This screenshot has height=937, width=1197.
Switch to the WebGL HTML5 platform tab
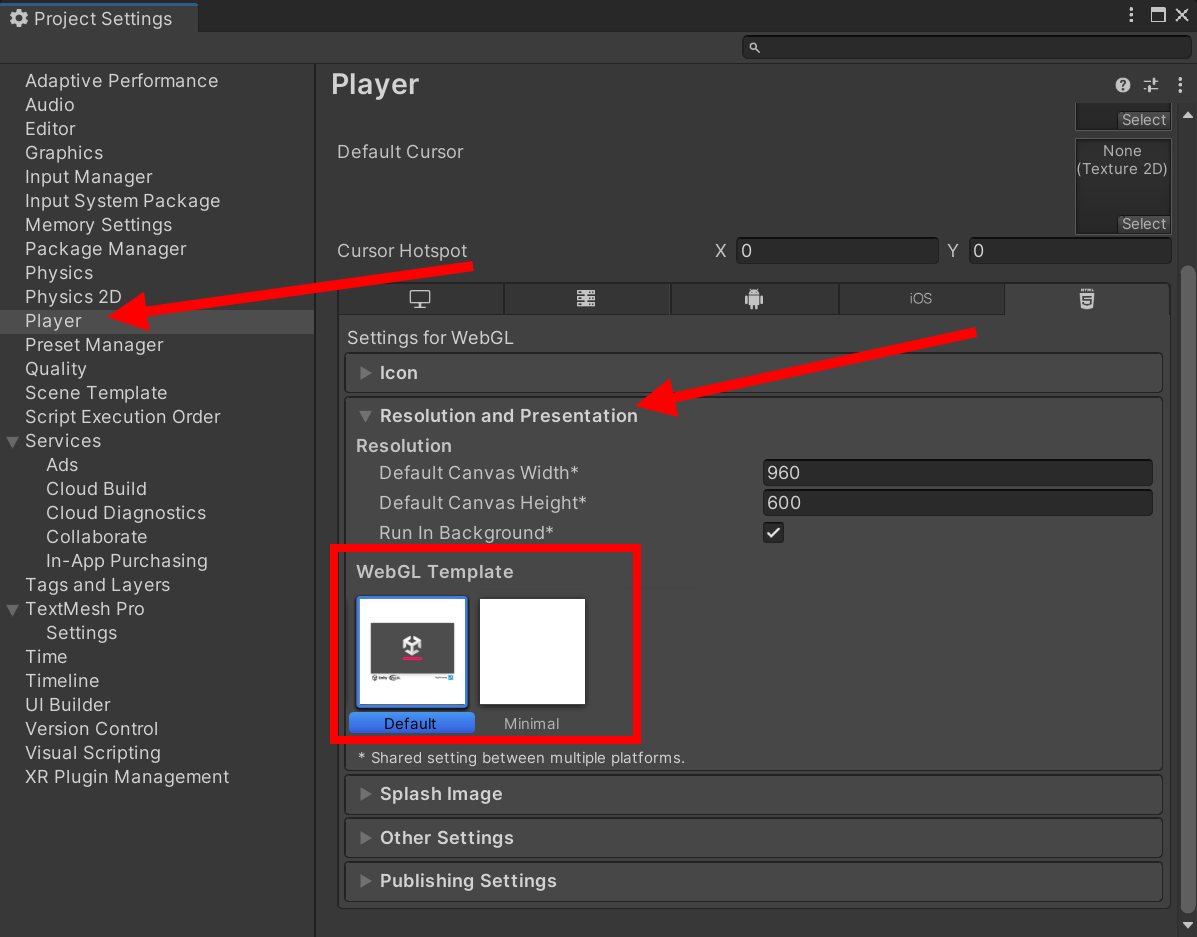[x=1087, y=299]
